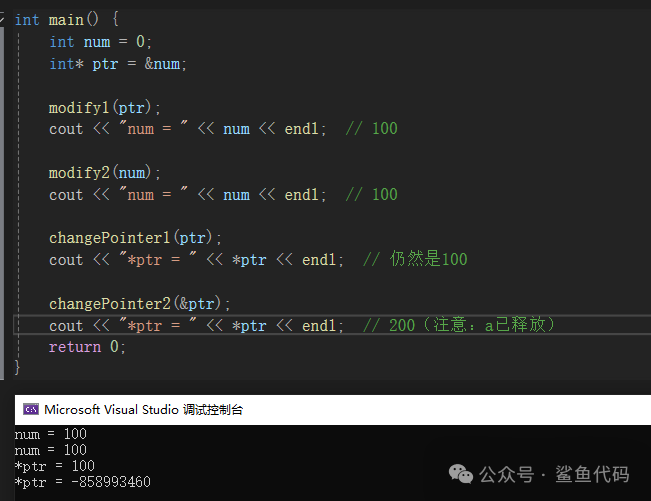Screen dimensions: 651x501
Task: Click the 'changePointer2(&ptr);' call
Action: click(140, 303)
